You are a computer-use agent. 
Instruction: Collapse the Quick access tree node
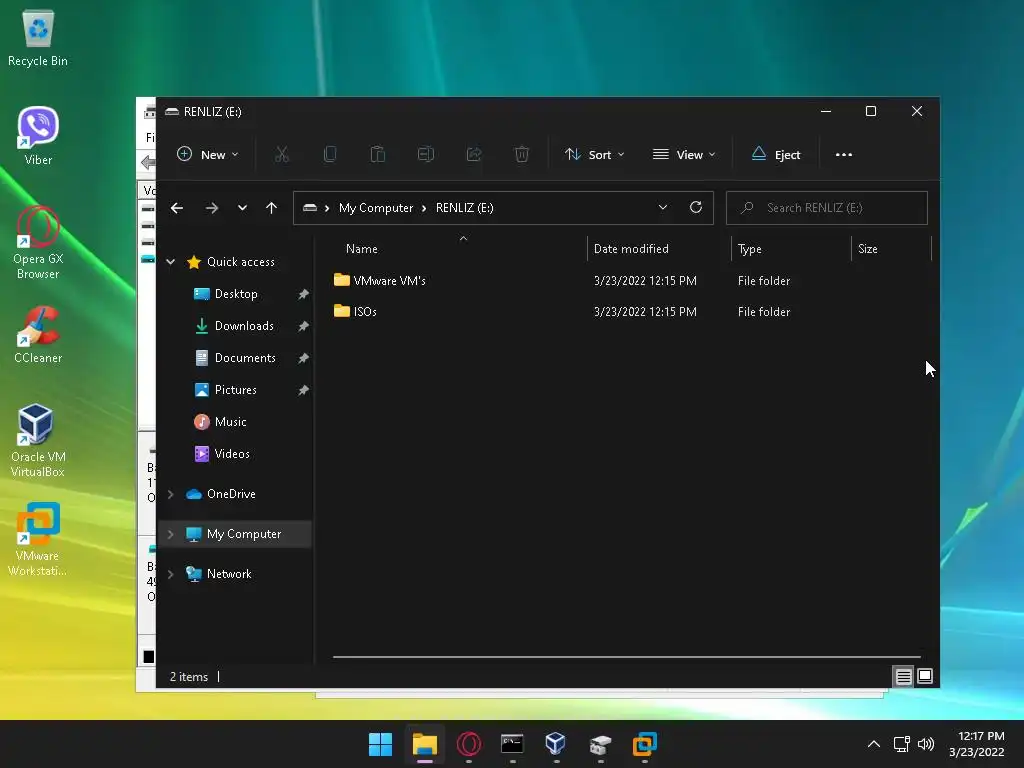coord(170,262)
